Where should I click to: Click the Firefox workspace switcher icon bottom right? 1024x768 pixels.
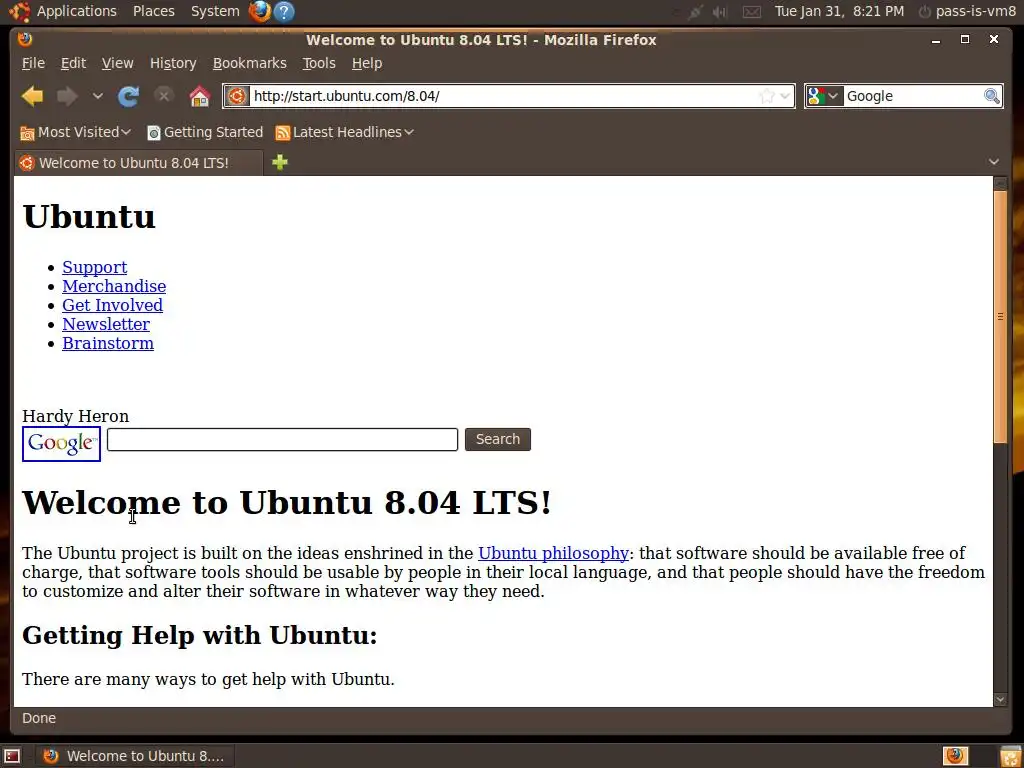tap(955, 756)
